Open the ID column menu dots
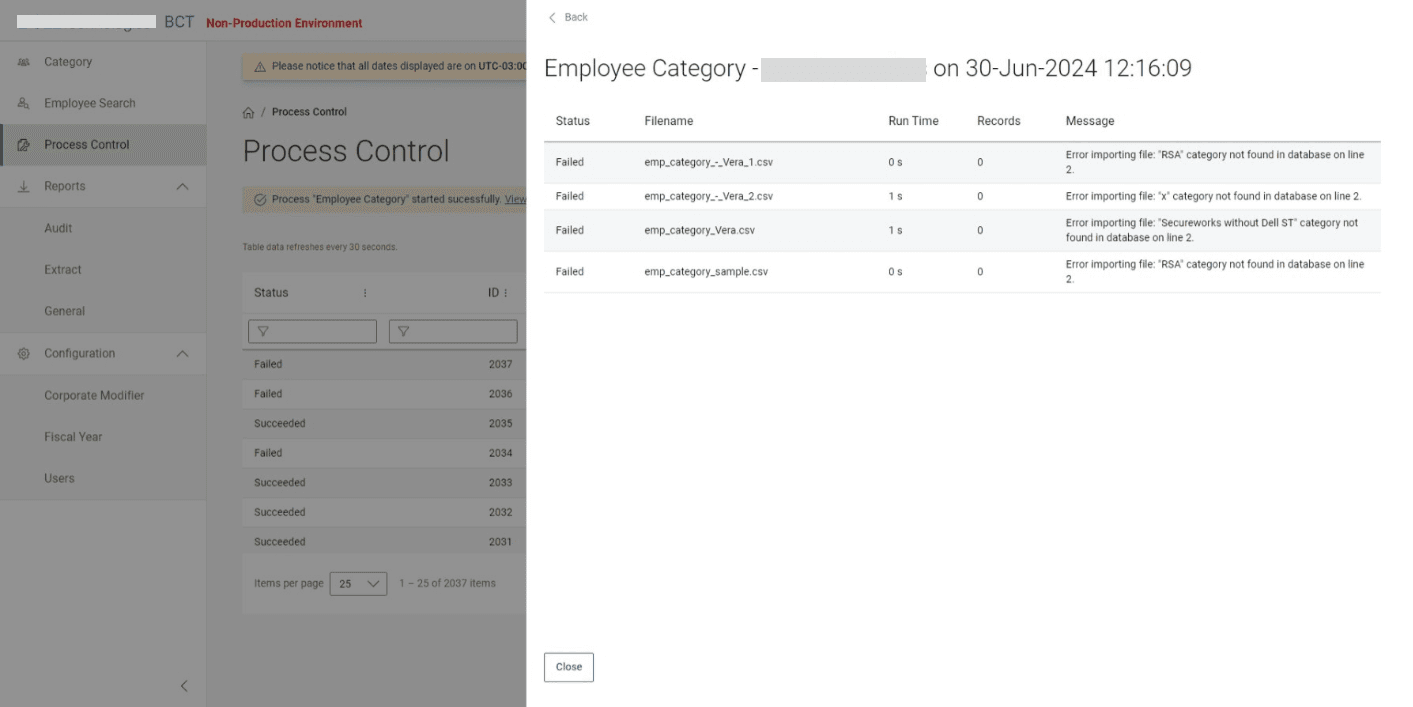The width and height of the screenshot is (1413, 707). coord(506,293)
